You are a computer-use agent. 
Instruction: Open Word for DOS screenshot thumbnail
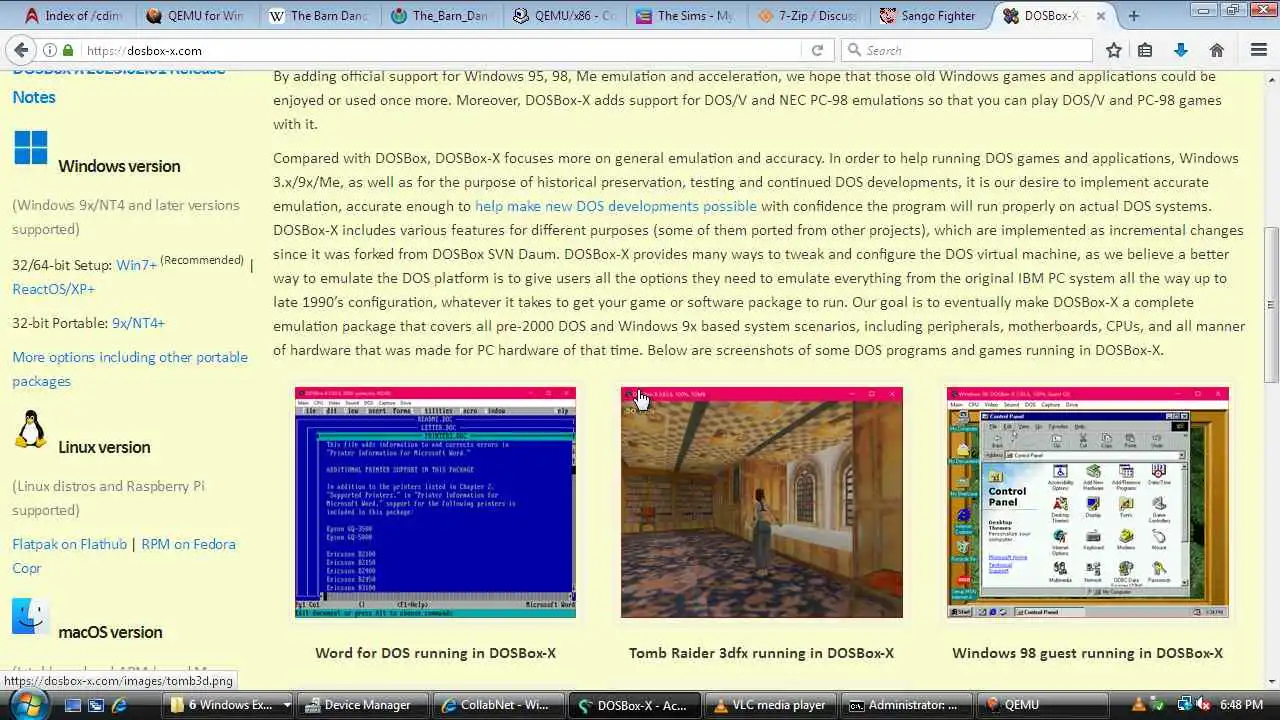[x=435, y=502]
